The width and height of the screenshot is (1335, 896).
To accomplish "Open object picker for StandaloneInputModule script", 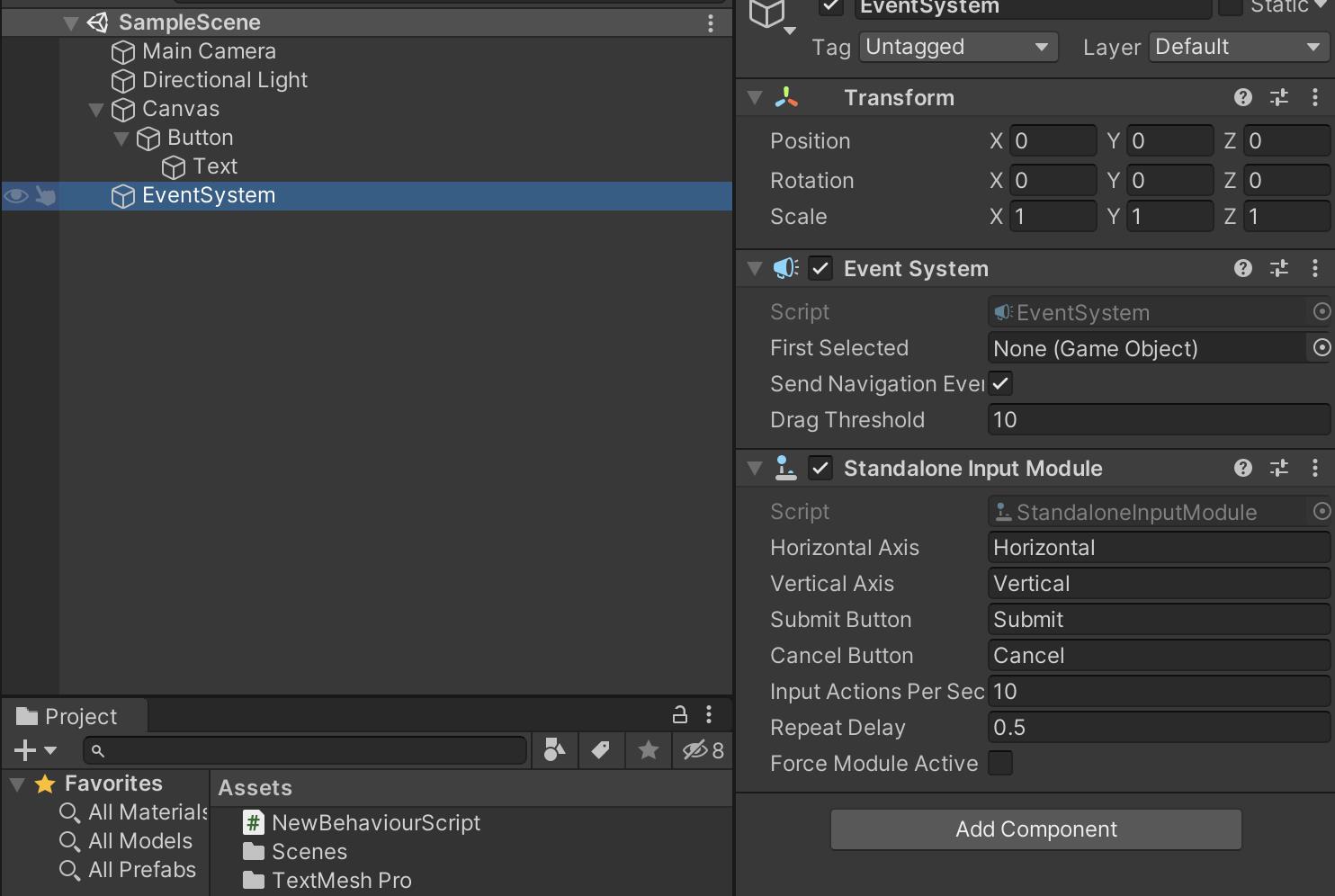I will tap(1322, 511).
